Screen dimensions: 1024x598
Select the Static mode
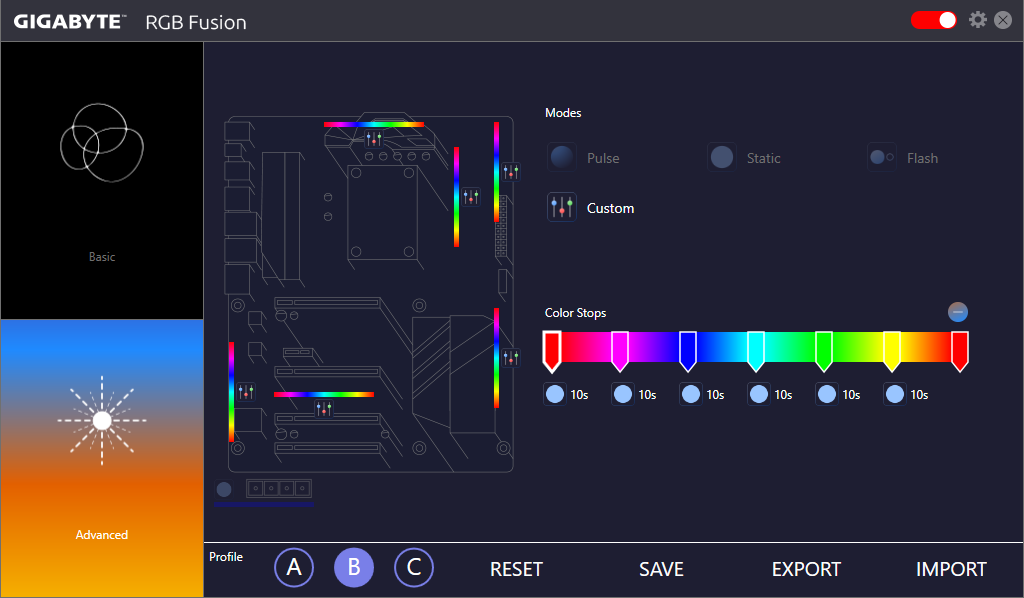coord(722,157)
